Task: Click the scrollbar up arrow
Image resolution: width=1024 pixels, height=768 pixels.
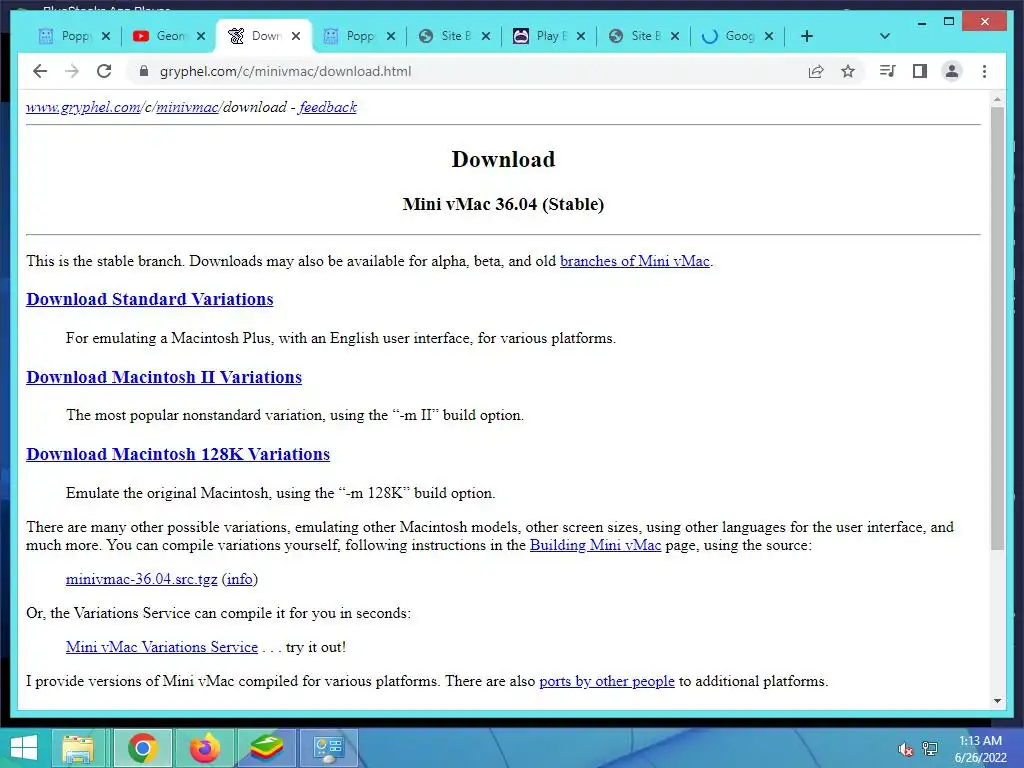Action: 997,99
